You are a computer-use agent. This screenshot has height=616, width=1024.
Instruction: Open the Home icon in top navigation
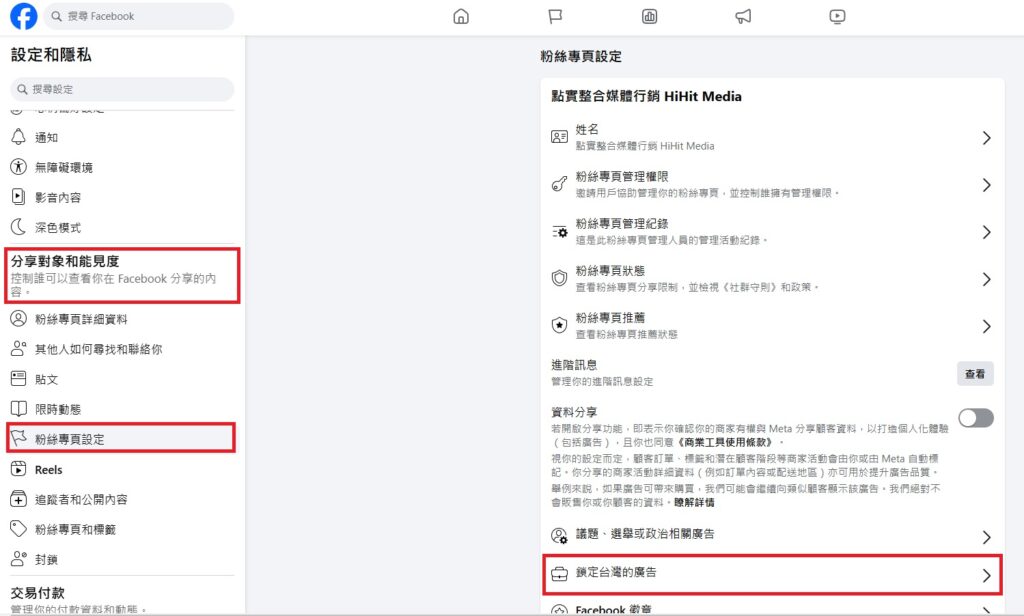[x=461, y=16]
